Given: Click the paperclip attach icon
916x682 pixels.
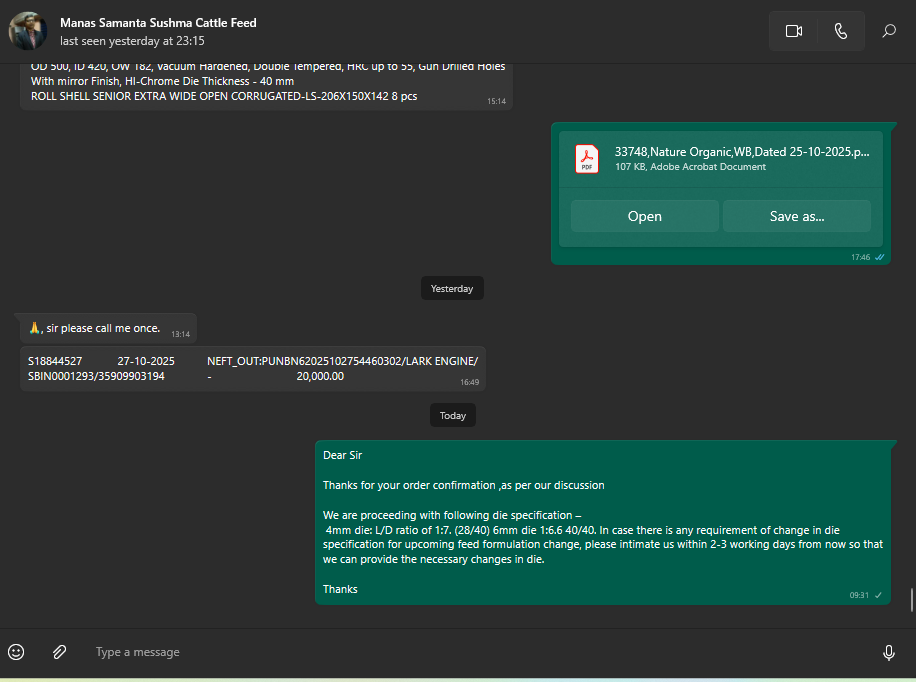Looking at the screenshot, I should click(x=59, y=652).
